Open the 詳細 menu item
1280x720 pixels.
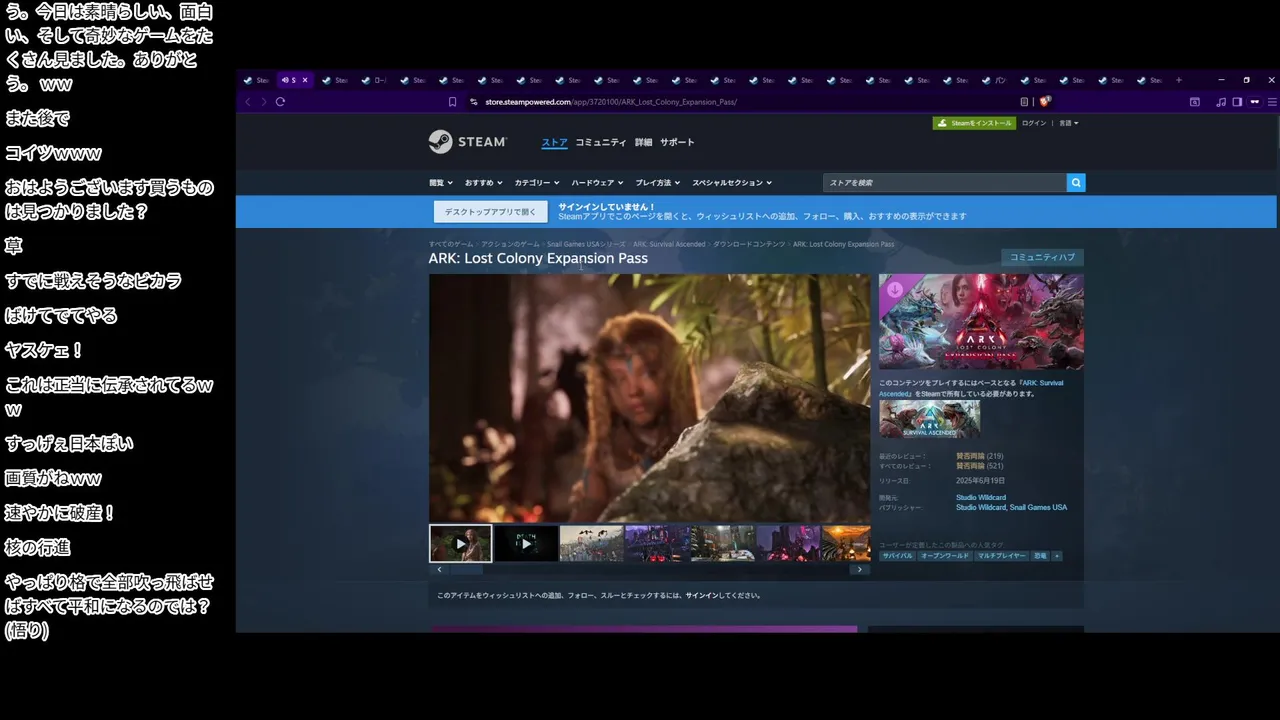[643, 142]
